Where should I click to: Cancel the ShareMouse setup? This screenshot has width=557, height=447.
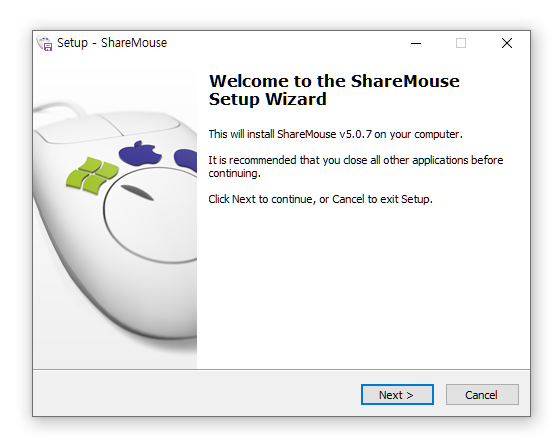pyautogui.click(x=482, y=394)
